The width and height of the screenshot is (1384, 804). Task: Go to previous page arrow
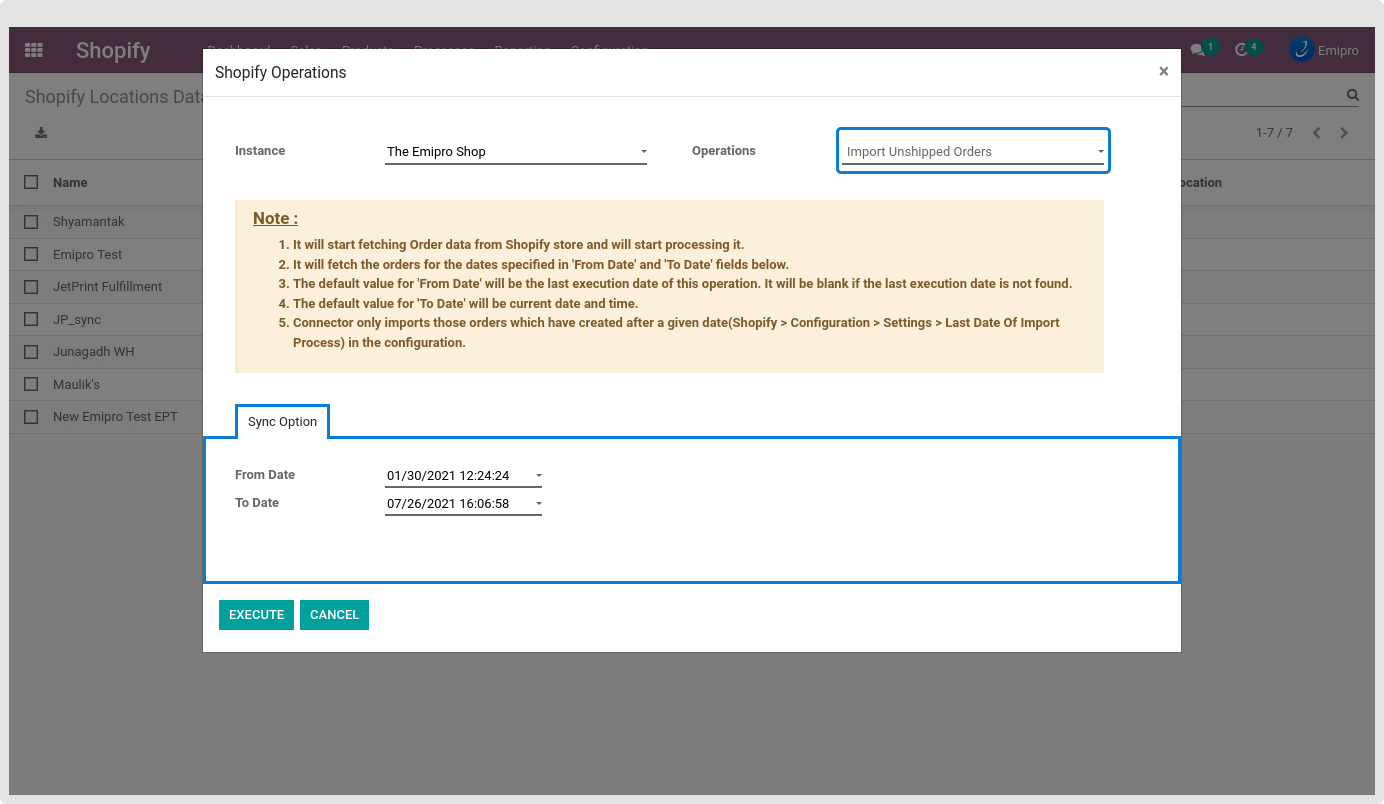click(1316, 133)
